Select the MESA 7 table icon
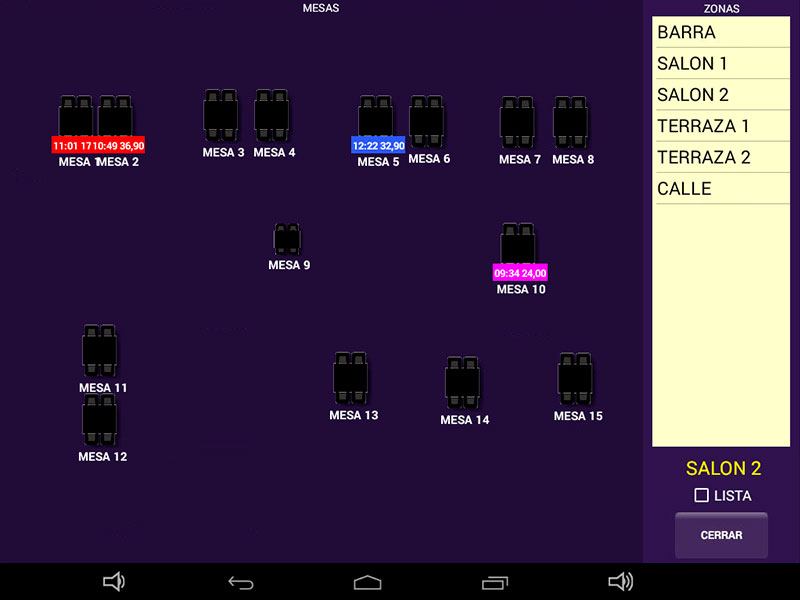This screenshot has height=600, width=800. (x=517, y=122)
